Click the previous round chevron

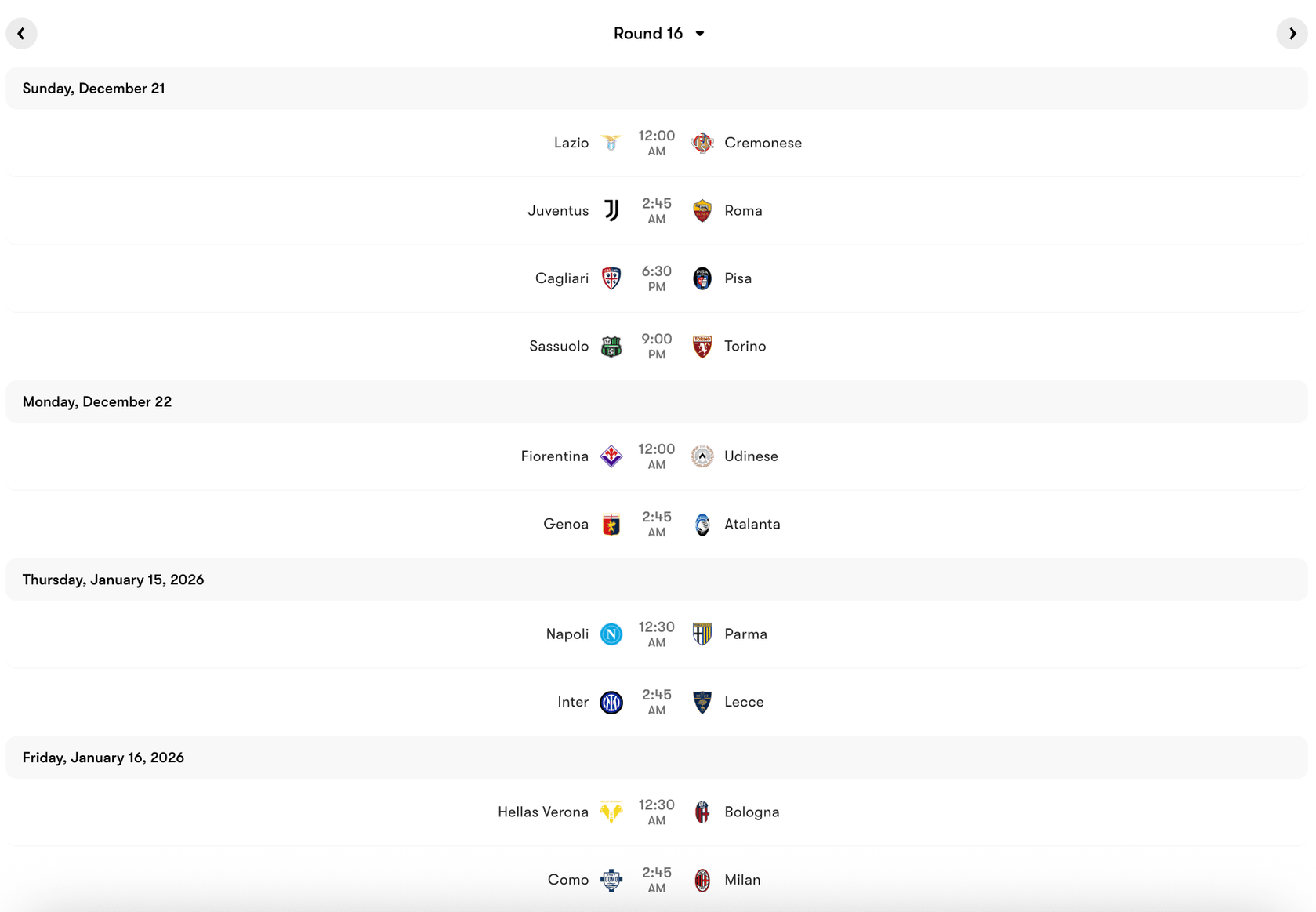pos(22,33)
